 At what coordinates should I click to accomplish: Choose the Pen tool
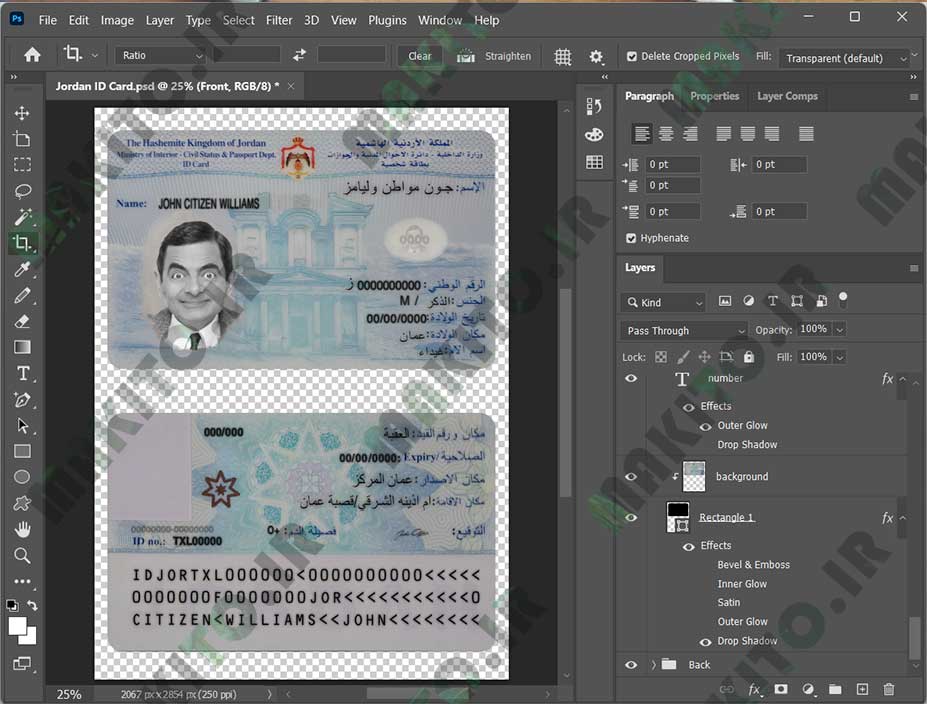point(22,400)
